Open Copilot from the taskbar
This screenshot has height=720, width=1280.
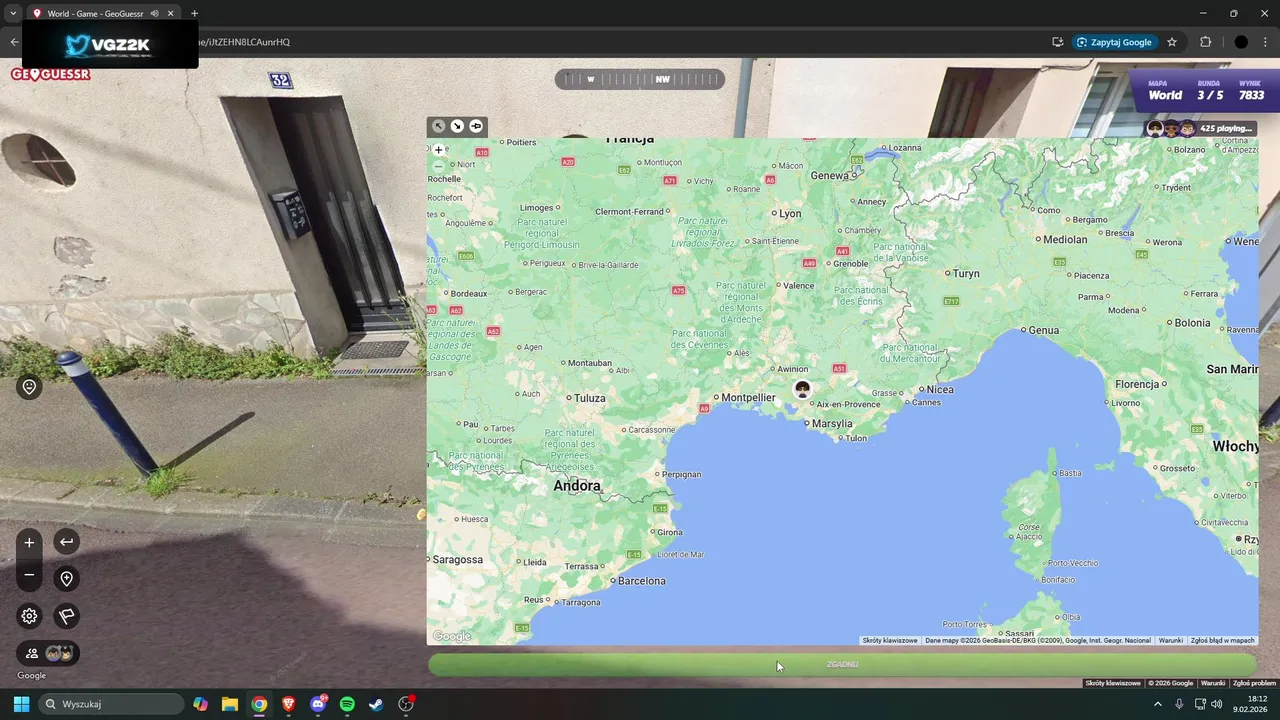pos(201,704)
